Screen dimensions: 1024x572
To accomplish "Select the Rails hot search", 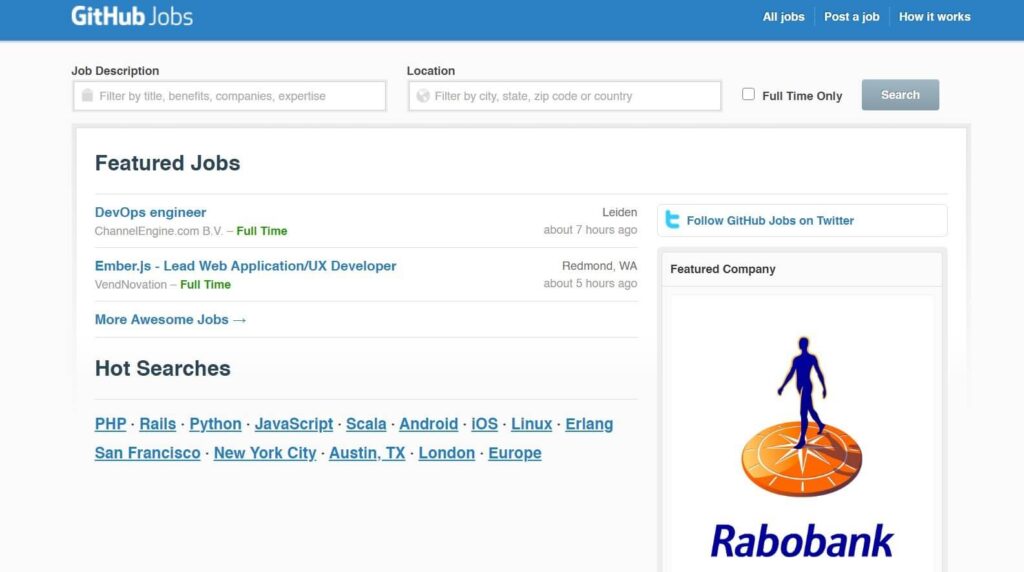I will tap(157, 424).
